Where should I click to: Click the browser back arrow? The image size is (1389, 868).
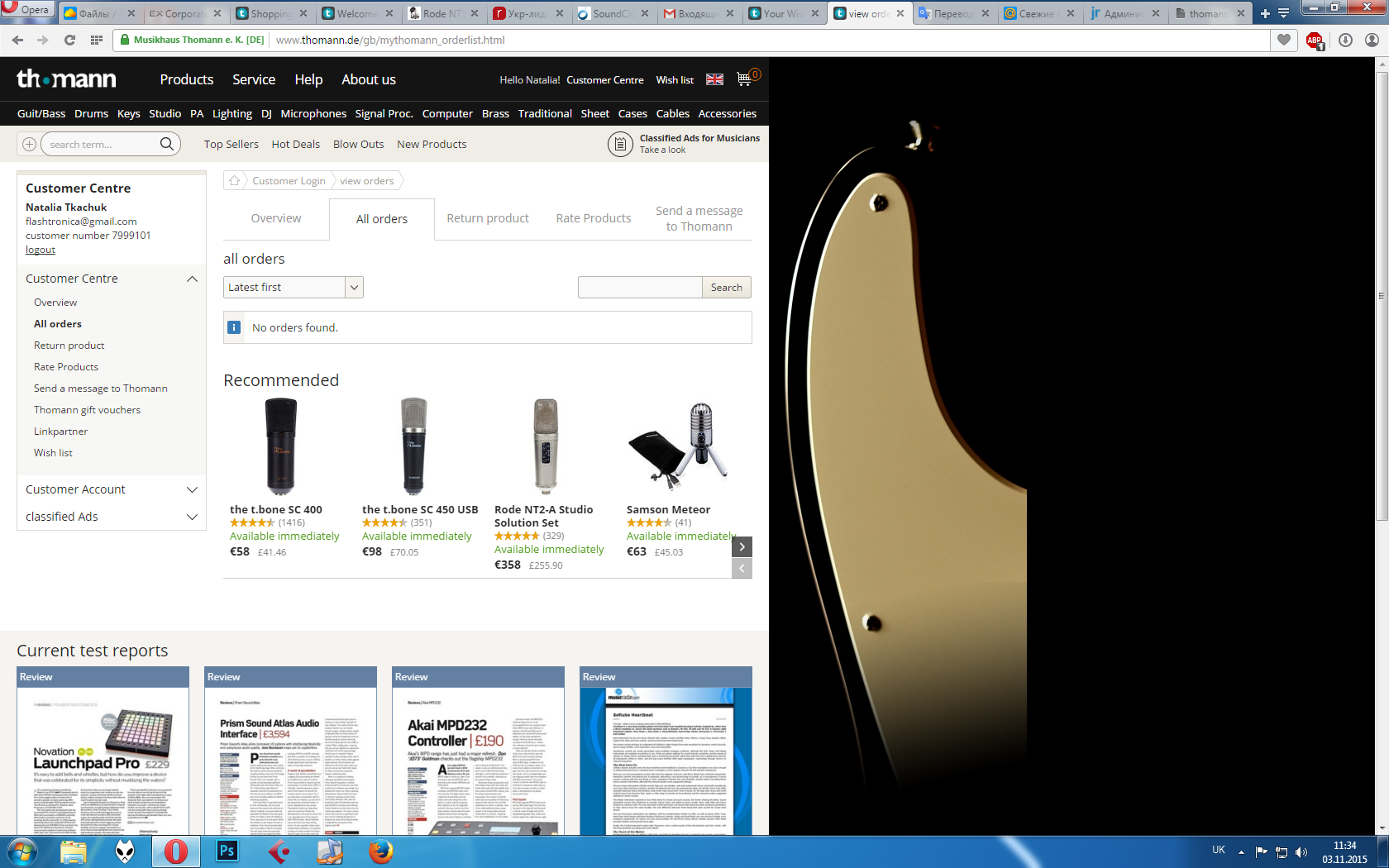click(x=17, y=40)
